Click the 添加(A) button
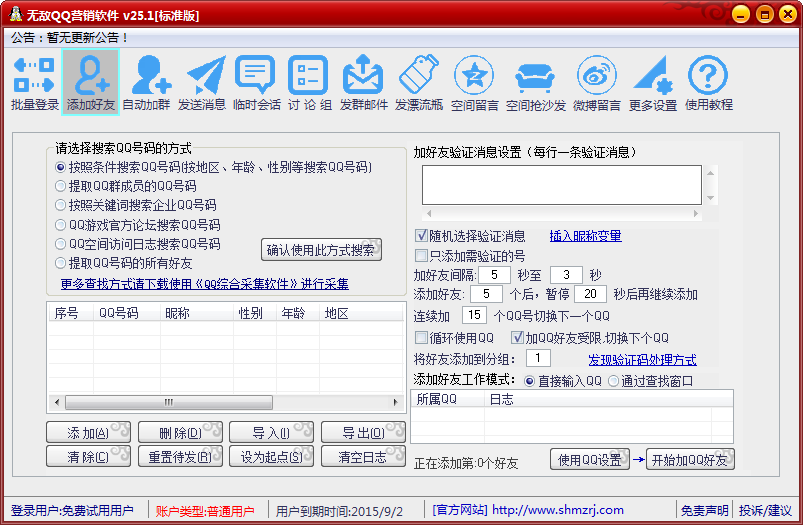The height and width of the screenshot is (525, 803). 88,433
